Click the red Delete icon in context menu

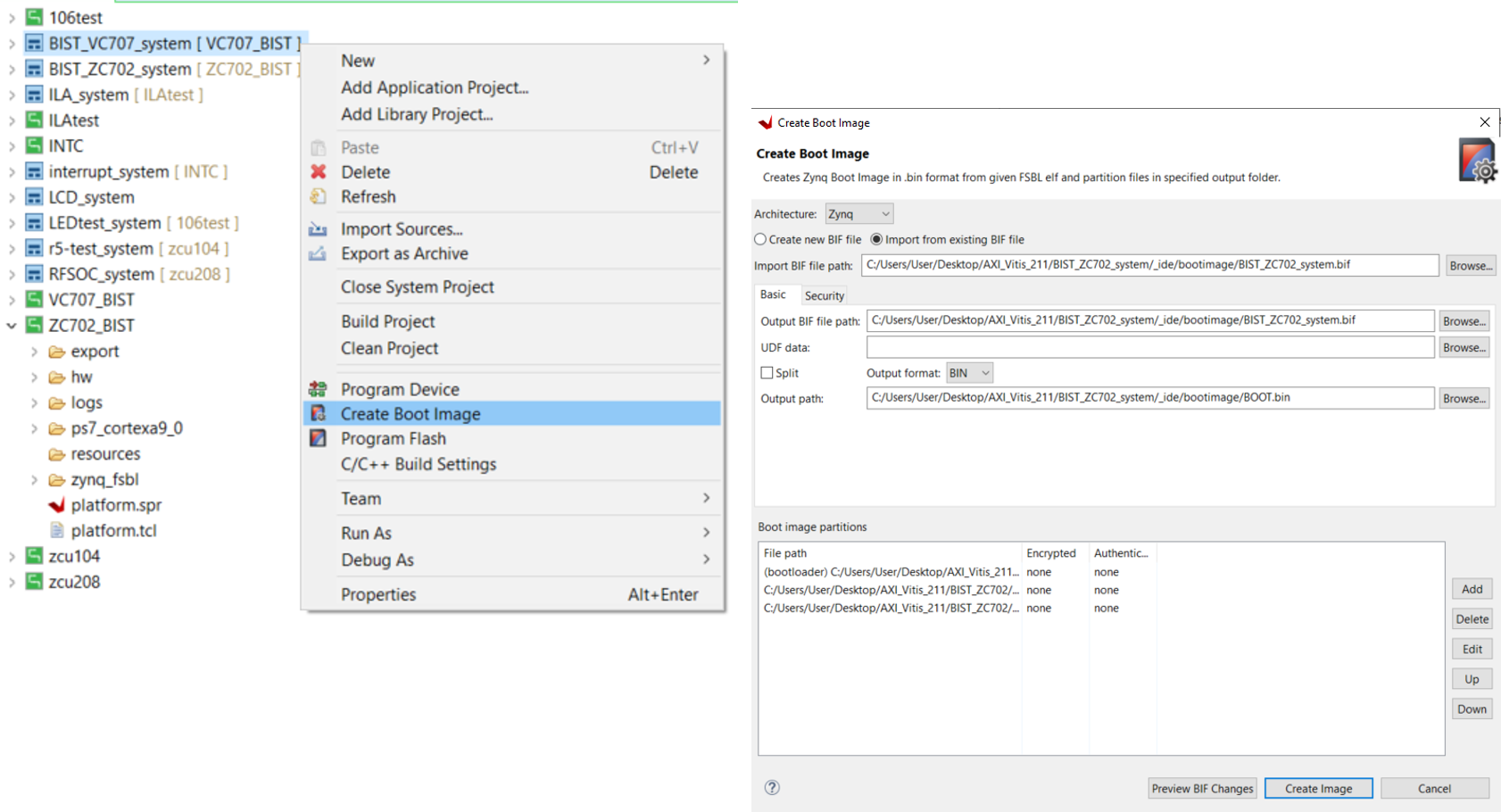[x=318, y=171]
